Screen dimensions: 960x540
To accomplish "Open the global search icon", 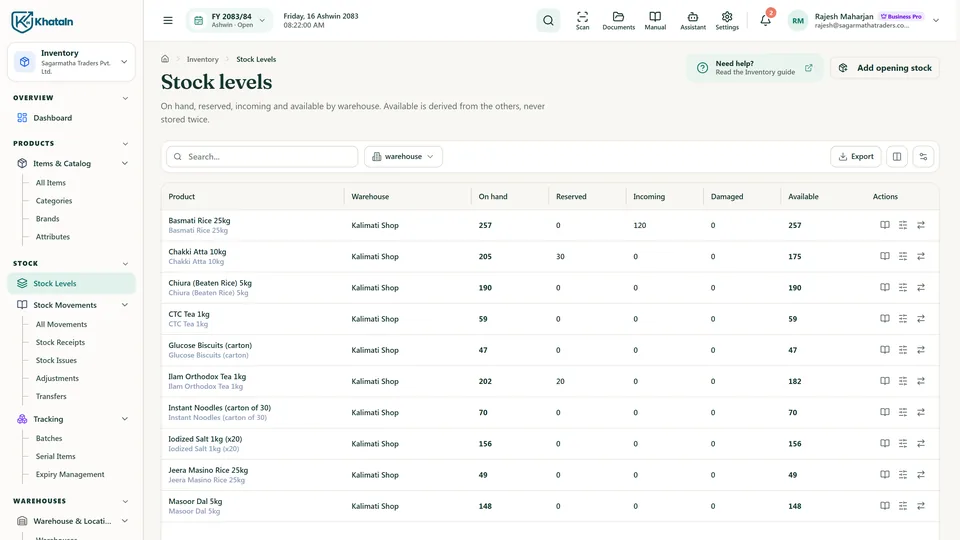I will click(x=548, y=21).
